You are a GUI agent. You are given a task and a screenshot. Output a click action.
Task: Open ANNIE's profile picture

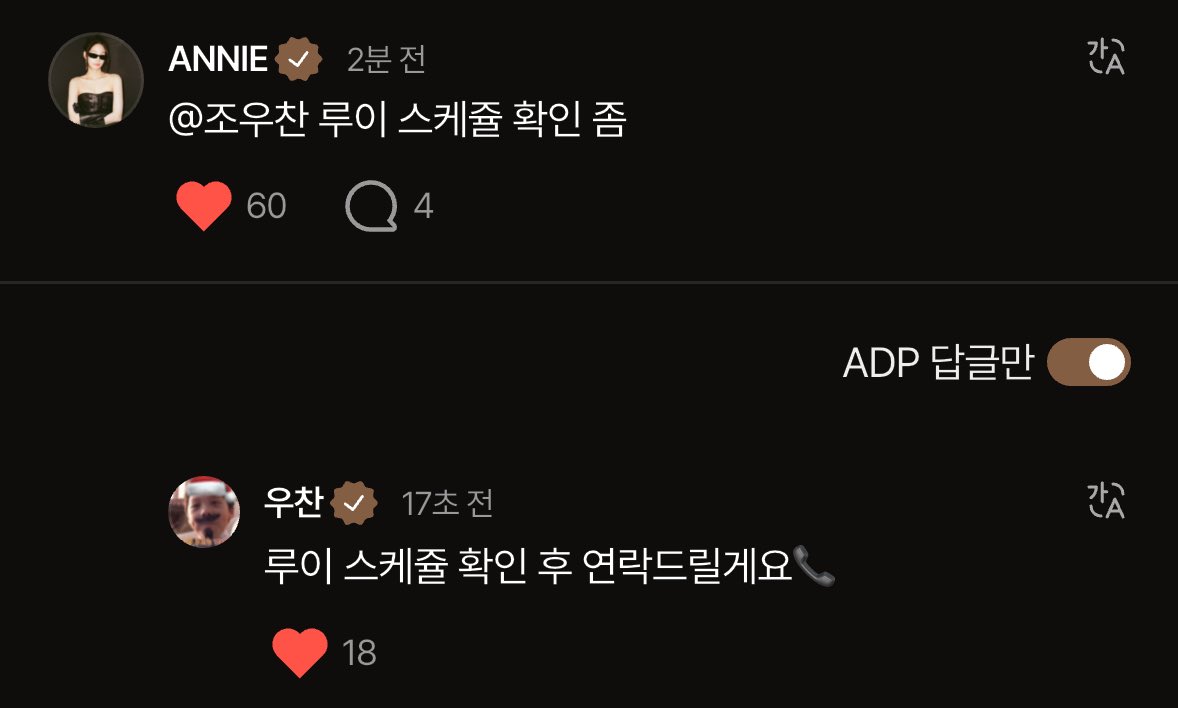point(95,80)
